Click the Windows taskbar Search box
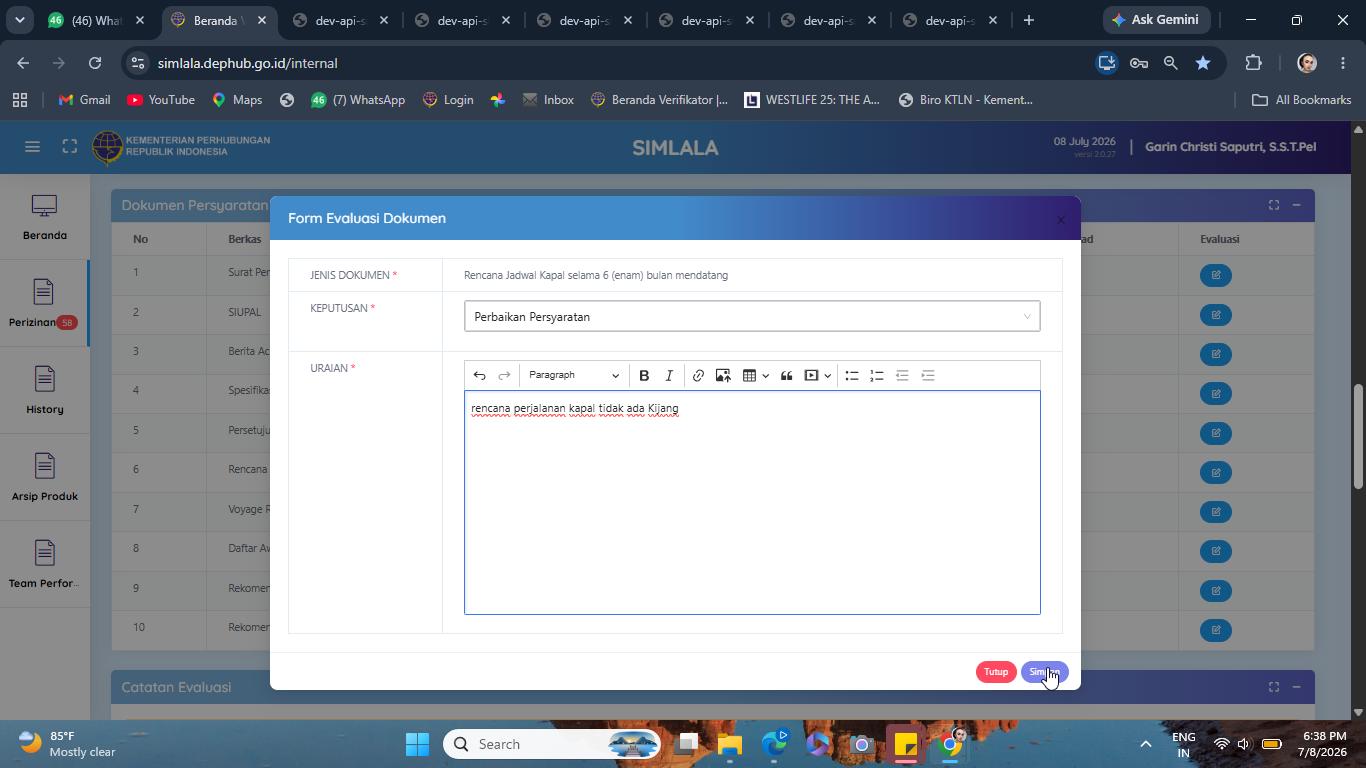The image size is (1366, 768). (553, 744)
